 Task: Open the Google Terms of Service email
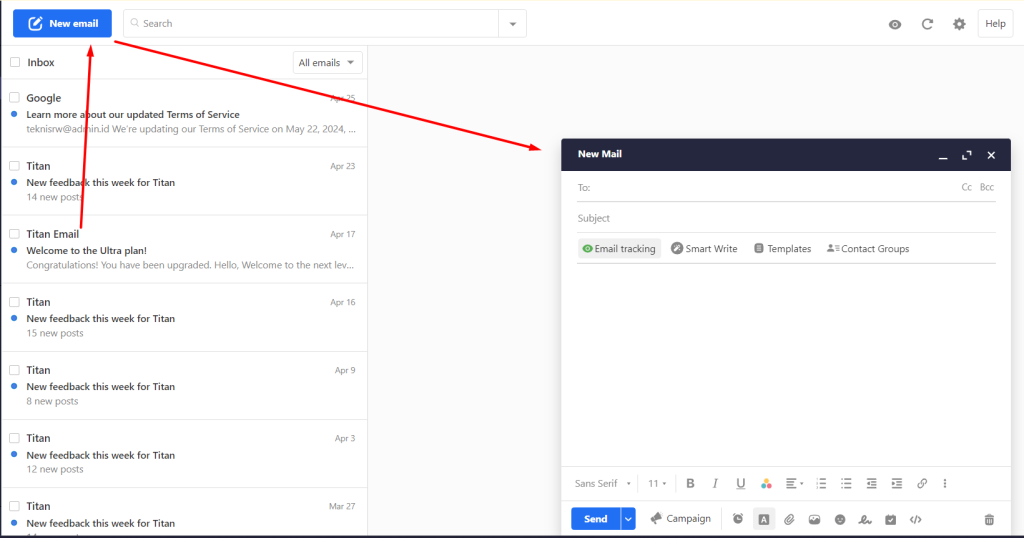(184, 114)
